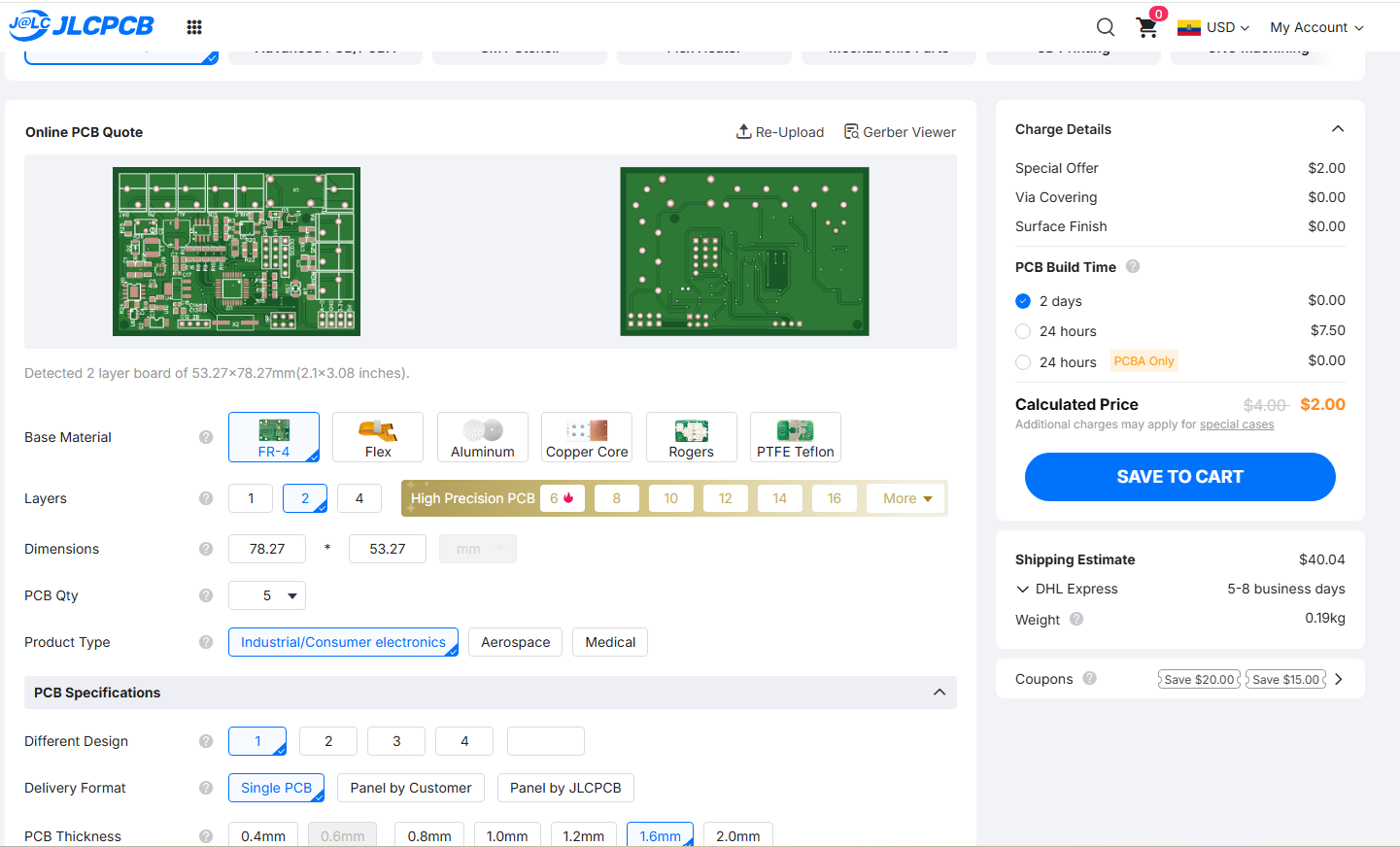The width and height of the screenshot is (1400, 847).
Task: Select Industrial/Consumer electronics product type
Action: tap(343, 642)
